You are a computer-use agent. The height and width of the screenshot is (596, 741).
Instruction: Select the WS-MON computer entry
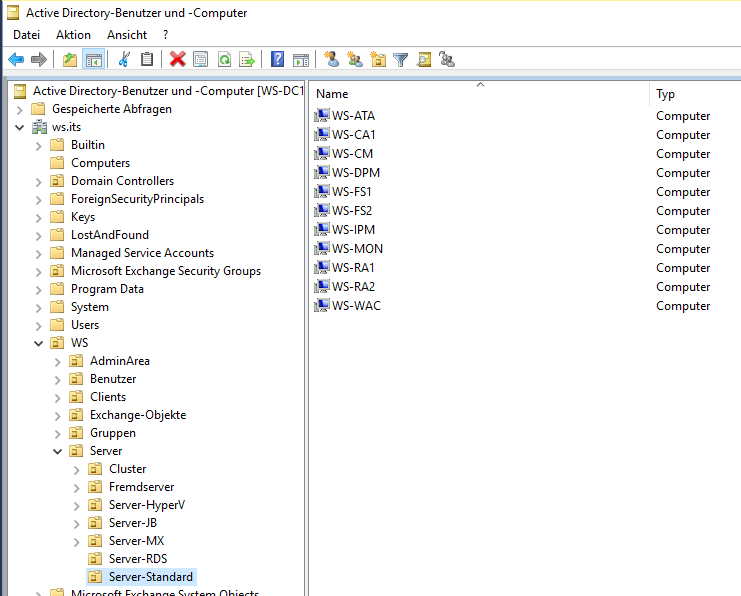pos(357,249)
